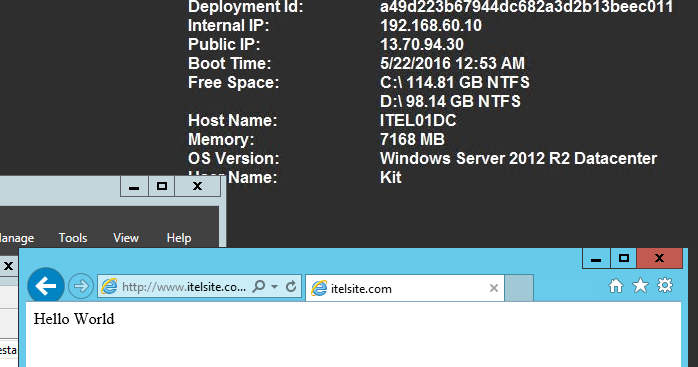
Task: Select the itelsite.com browser tab
Action: point(405,288)
